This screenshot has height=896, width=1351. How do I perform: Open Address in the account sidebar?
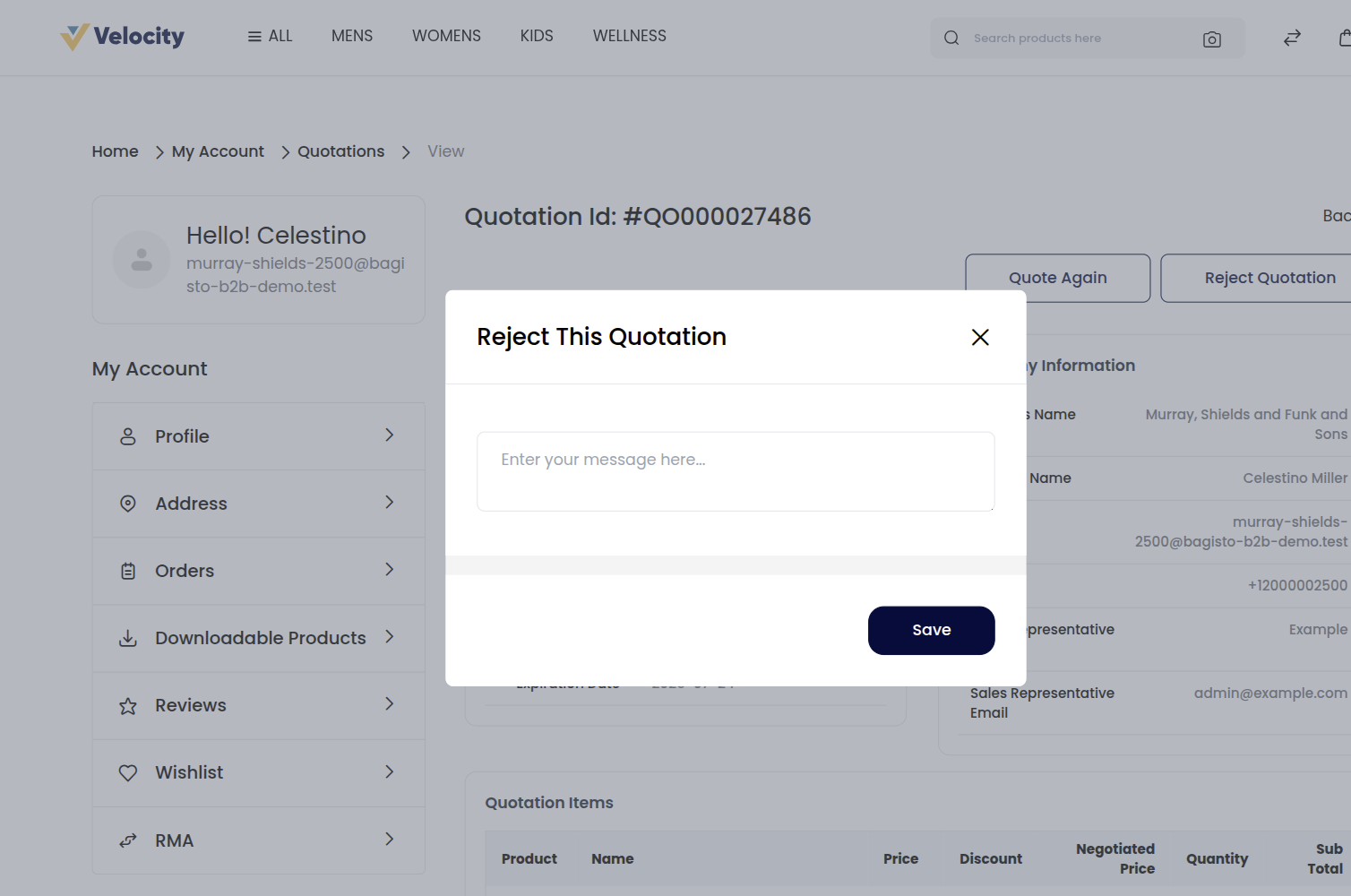259,504
